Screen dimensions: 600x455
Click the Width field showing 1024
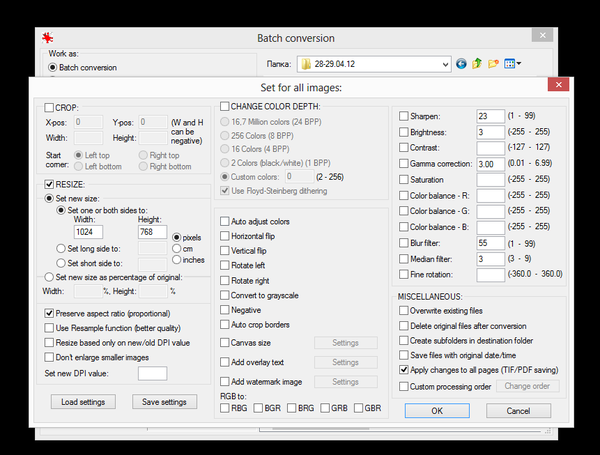[x=88, y=232]
